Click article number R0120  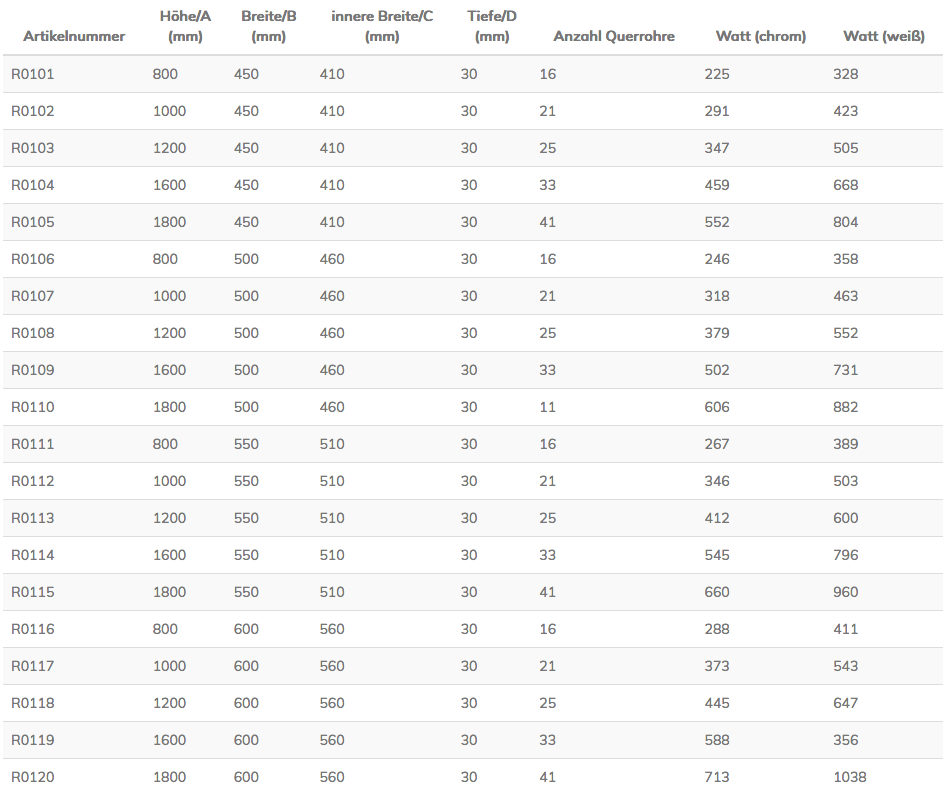click(33, 777)
